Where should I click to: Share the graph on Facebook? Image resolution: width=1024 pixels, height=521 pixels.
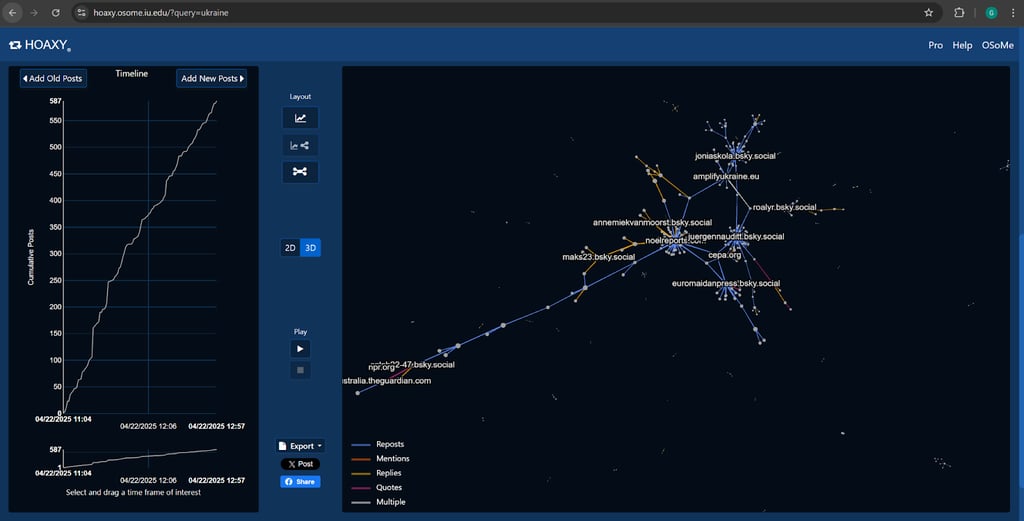pos(300,482)
